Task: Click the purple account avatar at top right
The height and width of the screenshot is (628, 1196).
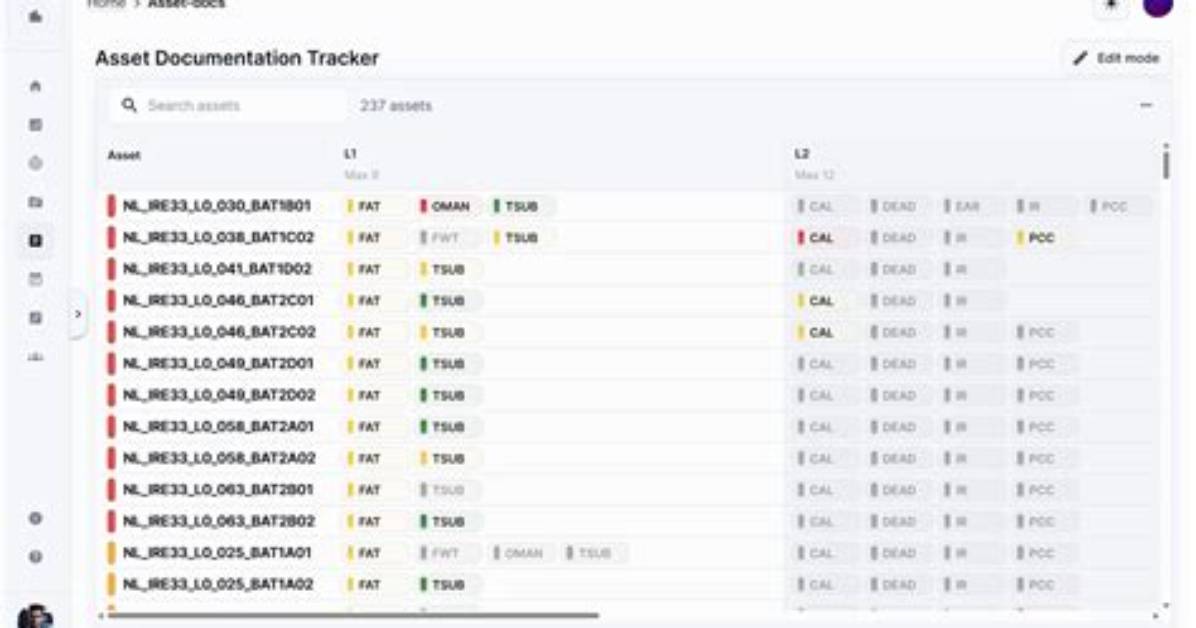Action: [x=1158, y=6]
